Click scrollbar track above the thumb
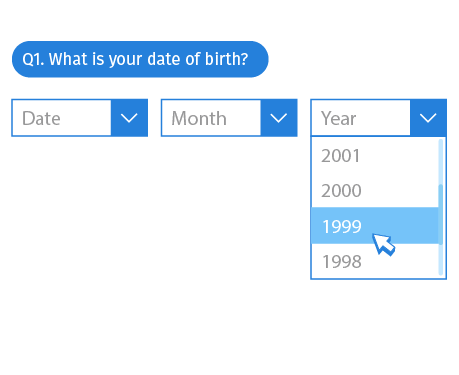The image size is (459, 375). pyautogui.click(x=441, y=162)
